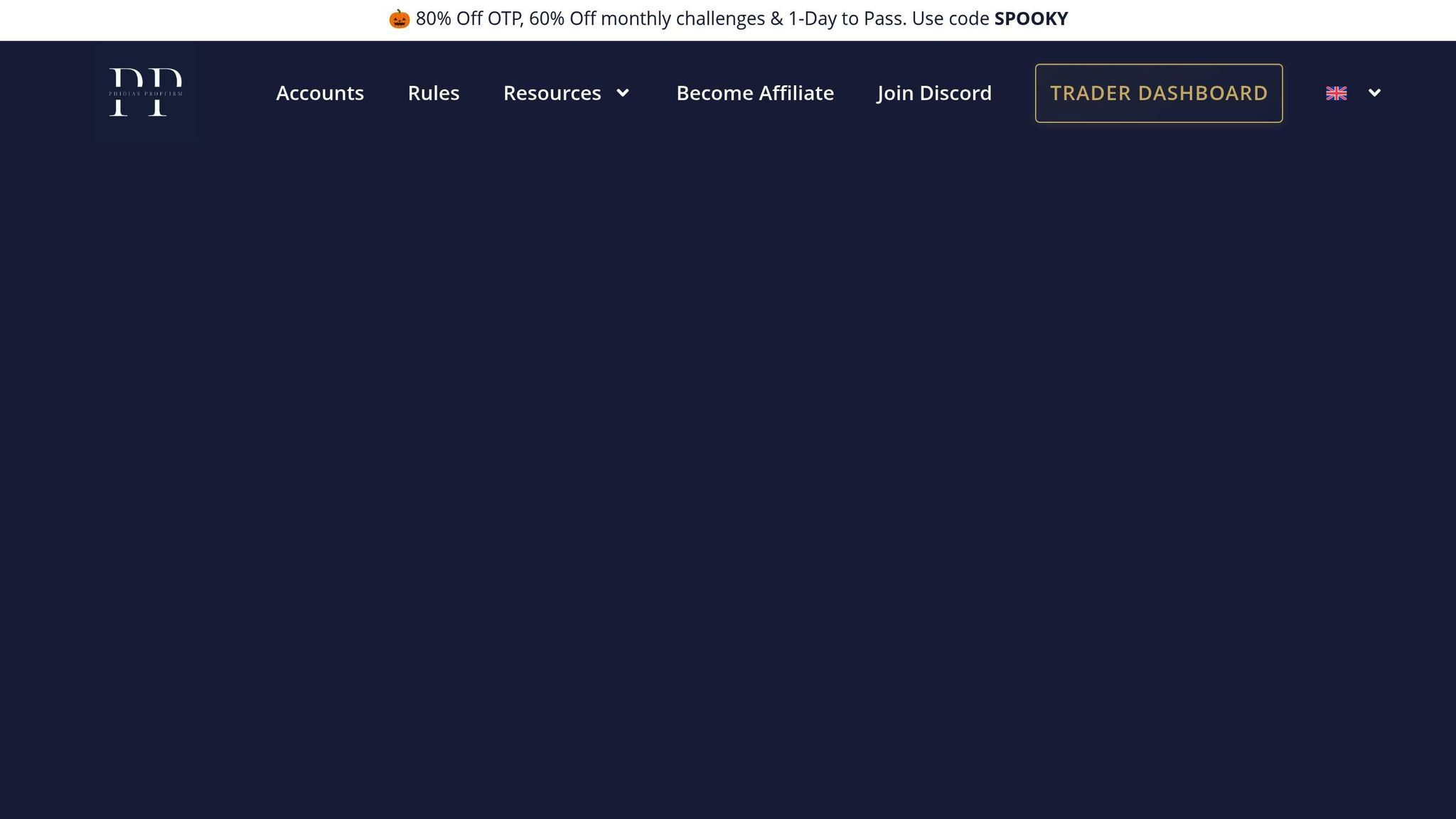Expand the Resources menu chevron
The width and height of the screenshot is (1456, 819).
coord(623,93)
